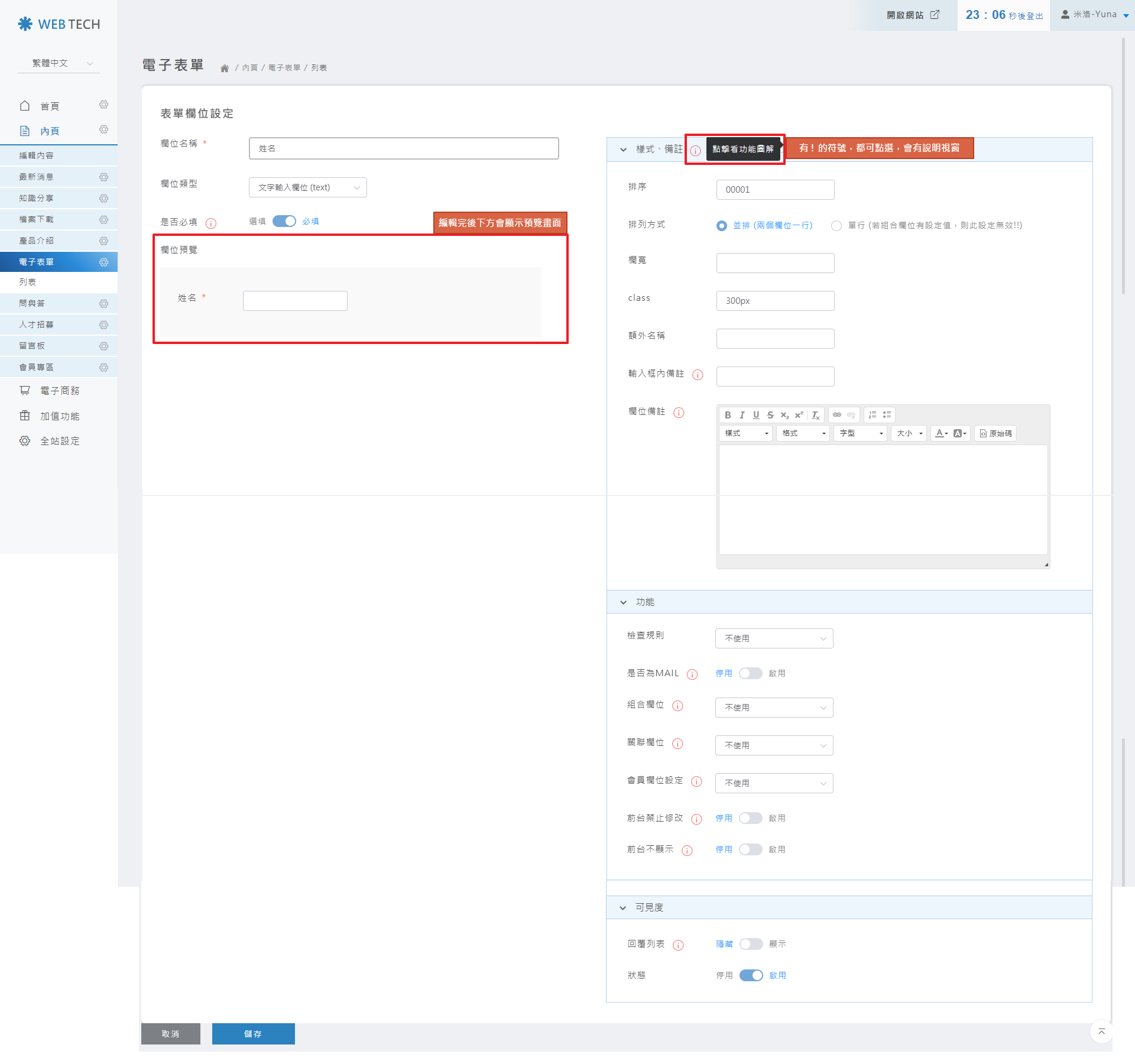Click the remove format icon
This screenshot has width=1135, height=1064.
click(x=816, y=415)
